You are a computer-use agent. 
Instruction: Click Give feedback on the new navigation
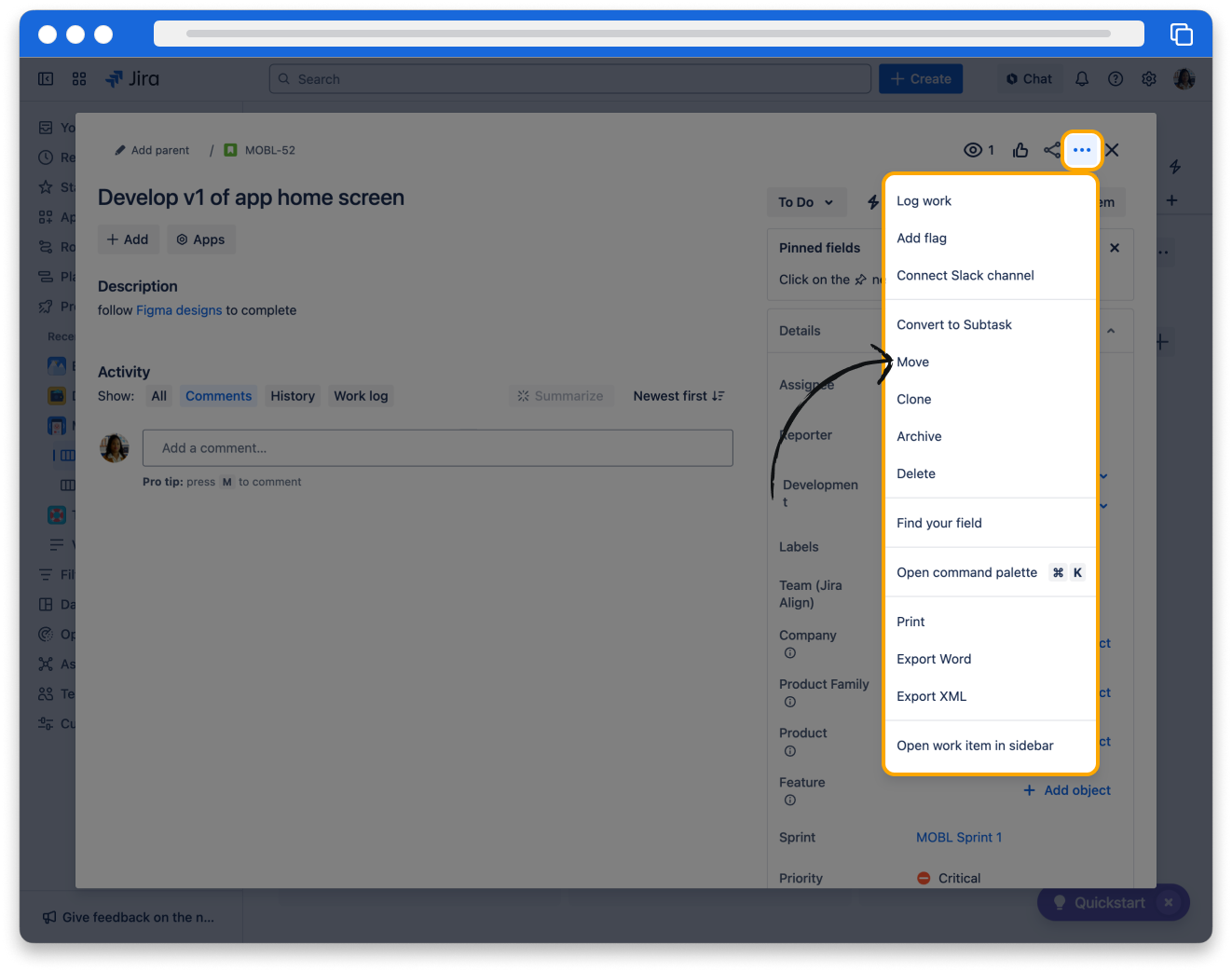click(129, 918)
